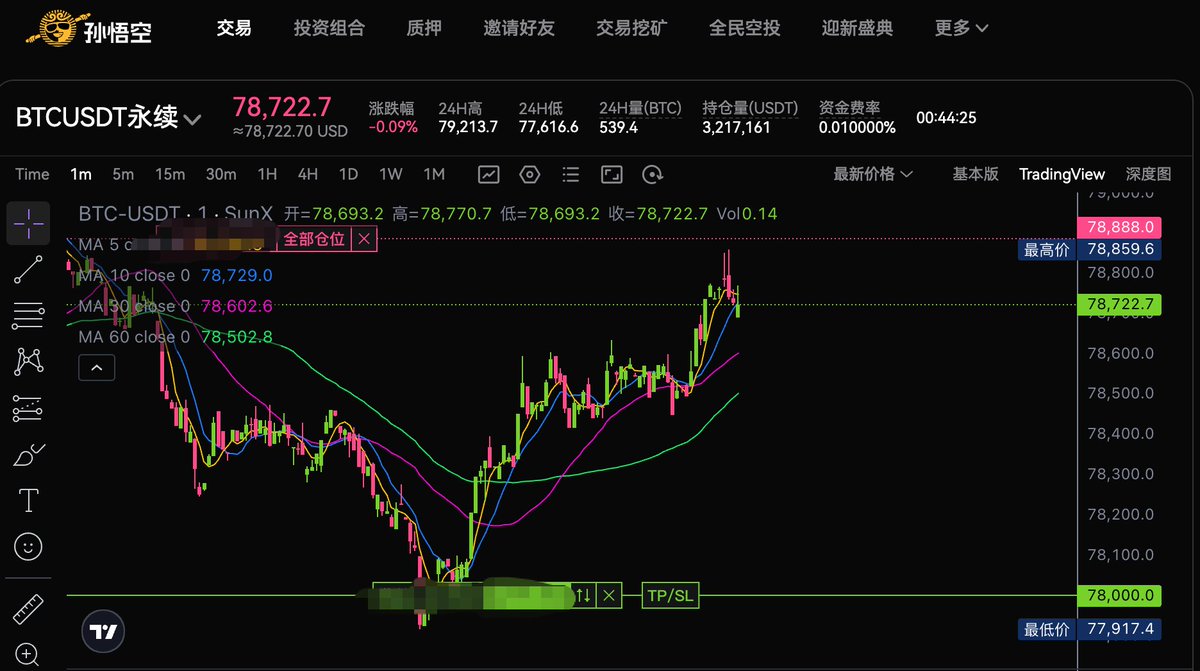Open the emoji icons tool
Viewport: 1200px width, 671px height.
tap(28, 546)
